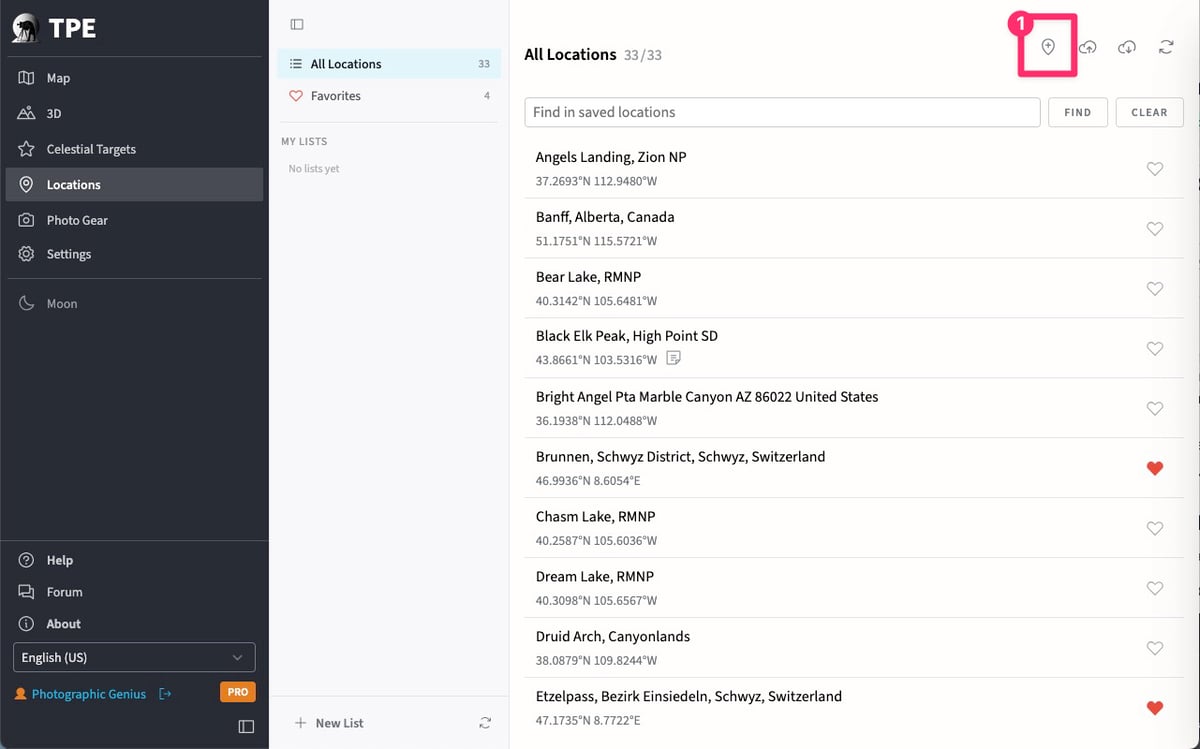Click the refresh locations icon at top right
Image resolution: width=1200 pixels, height=749 pixels.
[x=1166, y=47]
